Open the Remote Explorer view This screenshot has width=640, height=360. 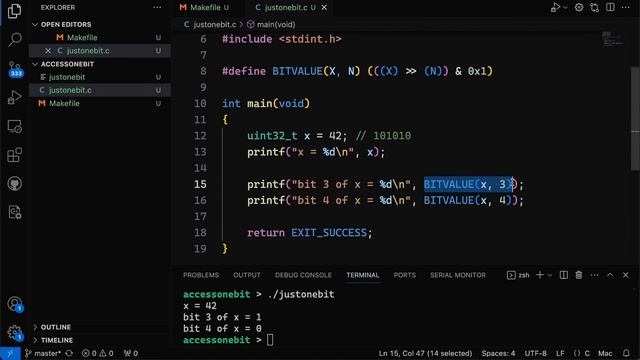pyautogui.click(x=15, y=127)
